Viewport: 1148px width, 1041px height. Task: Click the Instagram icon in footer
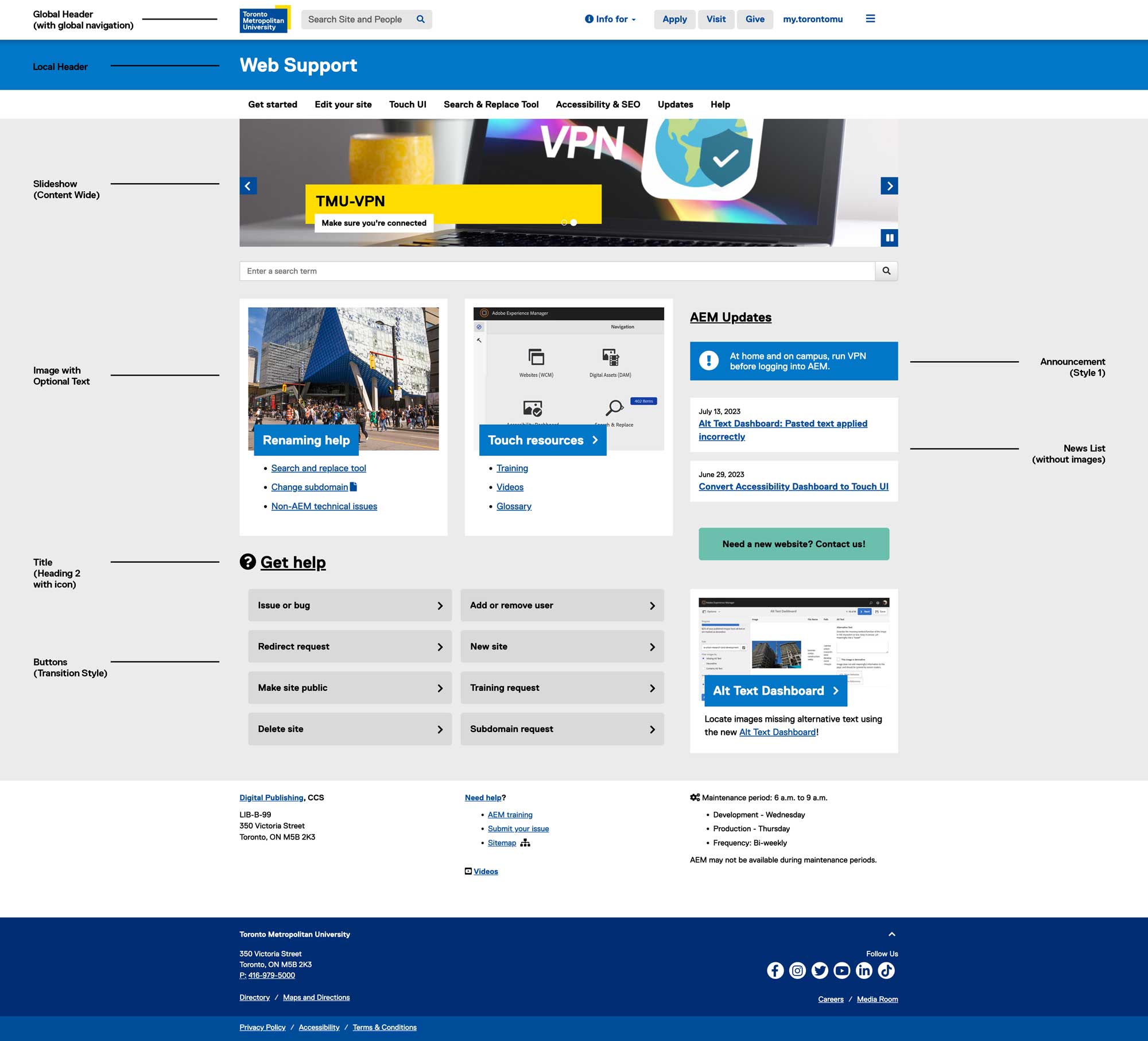tap(797, 970)
